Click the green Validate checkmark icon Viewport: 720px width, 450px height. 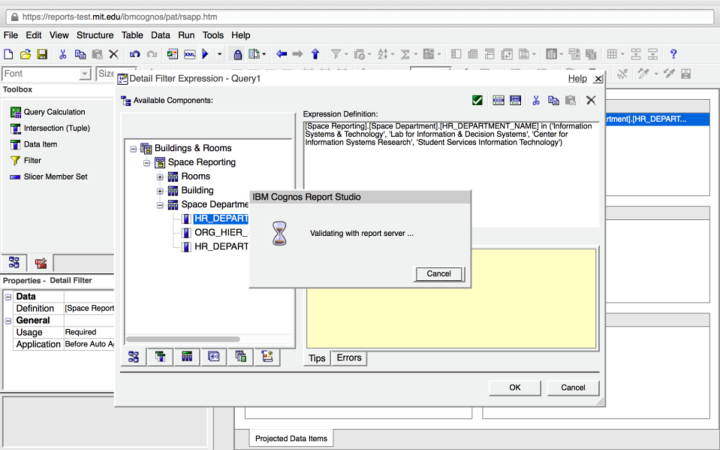click(477, 100)
